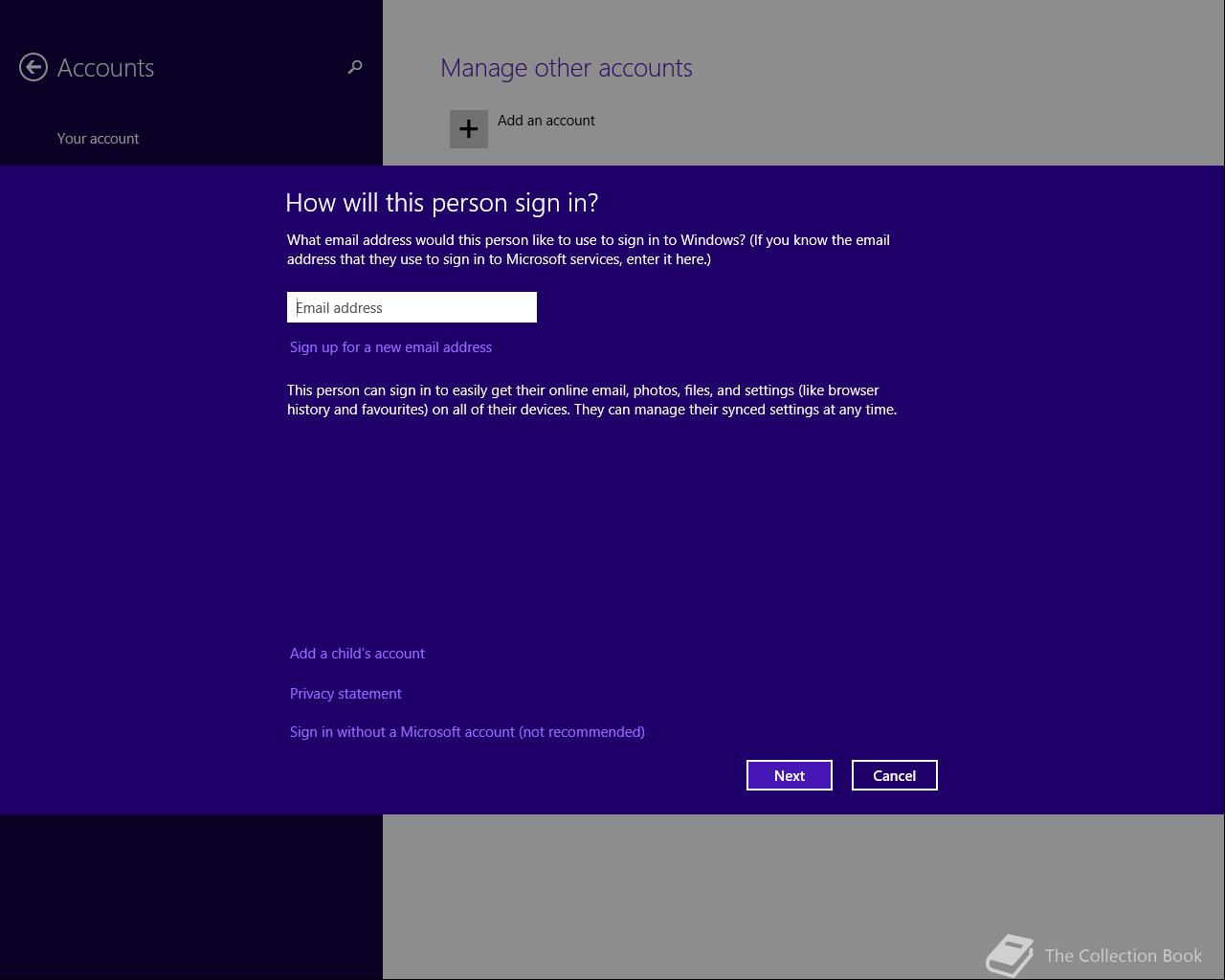Open Add a child's account link
Viewport: 1225px width, 980px height.
(357, 654)
